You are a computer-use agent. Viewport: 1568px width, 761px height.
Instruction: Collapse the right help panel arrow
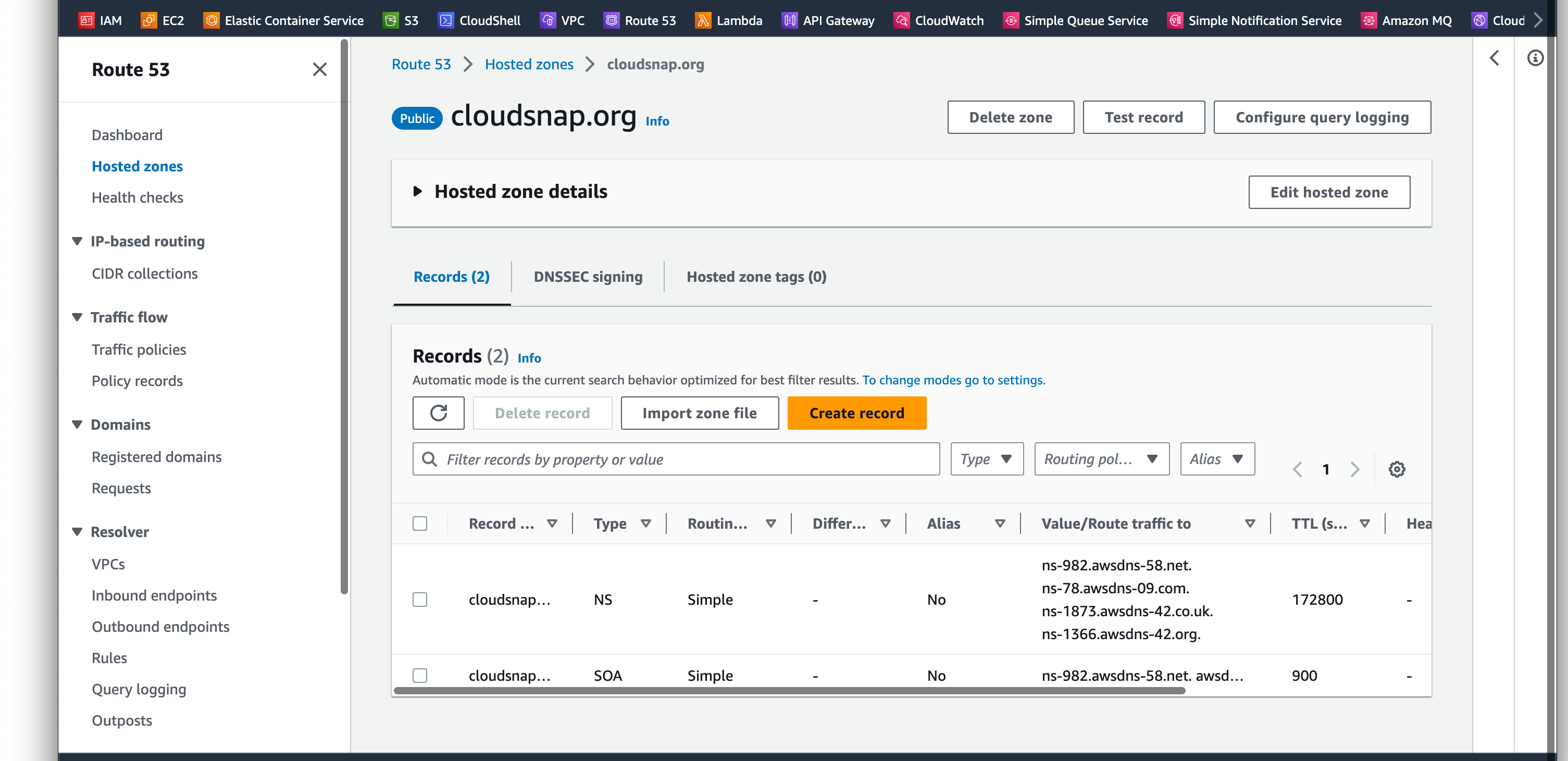tap(1494, 58)
